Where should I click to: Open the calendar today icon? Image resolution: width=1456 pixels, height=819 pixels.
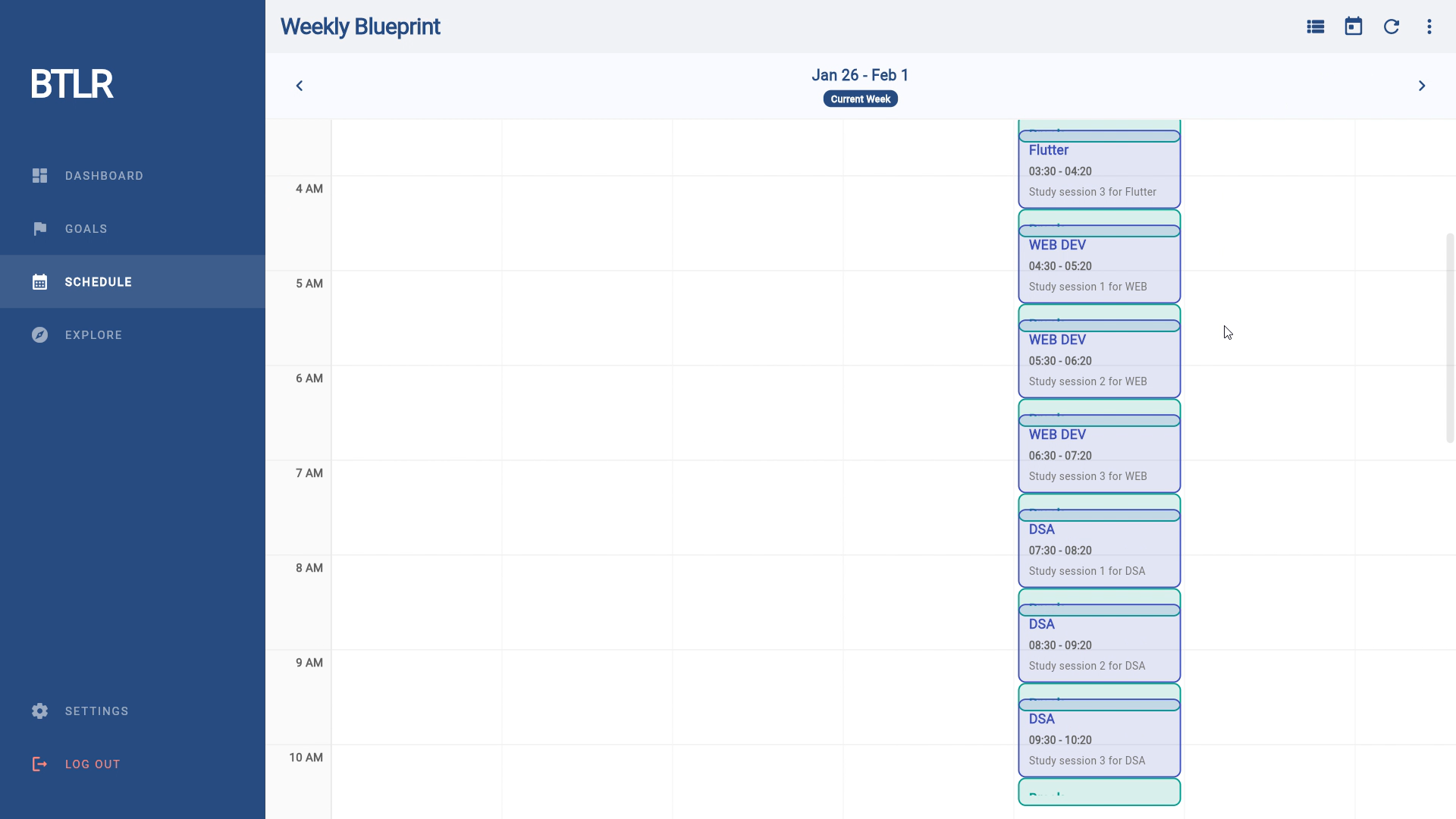1354,27
